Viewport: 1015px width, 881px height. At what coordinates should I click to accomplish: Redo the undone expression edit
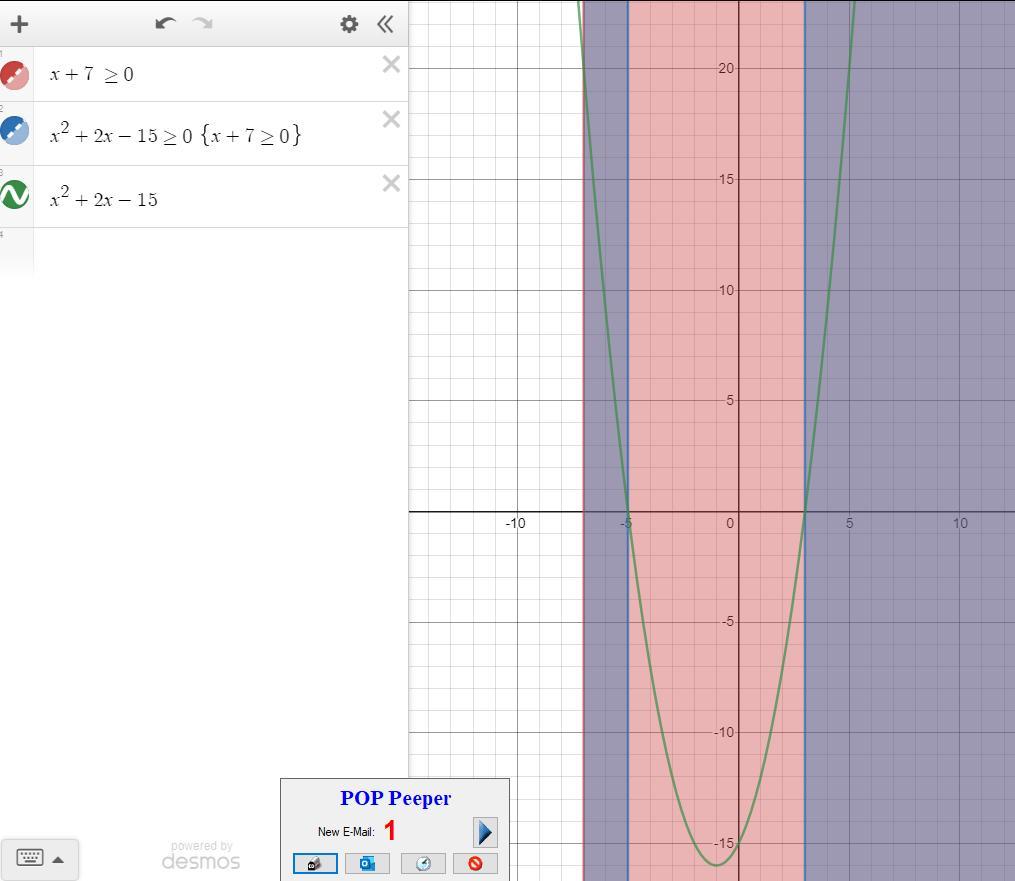coord(203,24)
